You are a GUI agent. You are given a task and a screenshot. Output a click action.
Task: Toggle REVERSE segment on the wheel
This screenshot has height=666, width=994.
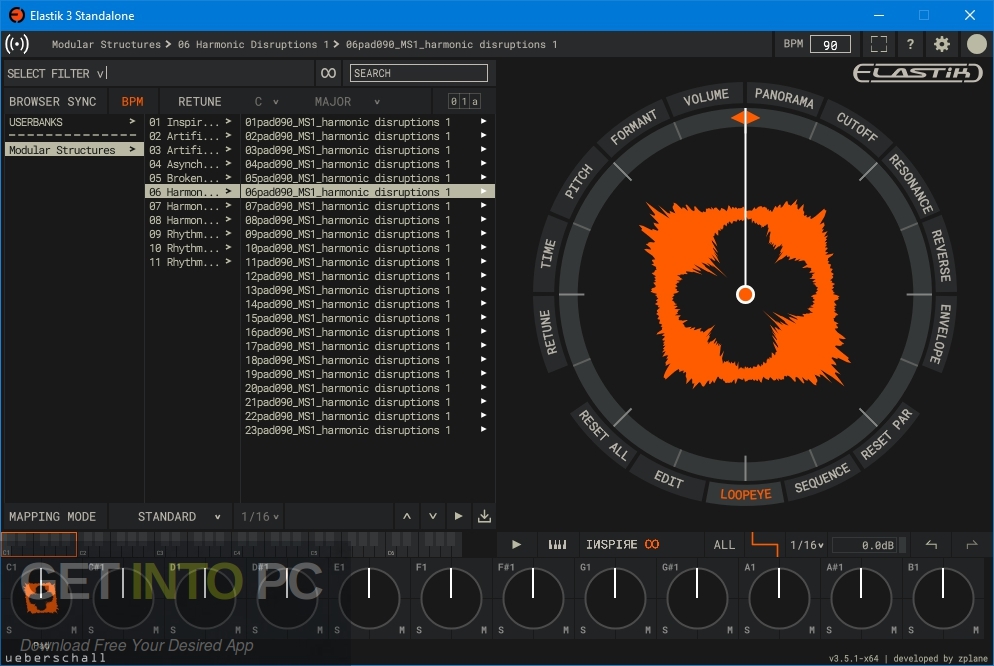coord(941,255)
